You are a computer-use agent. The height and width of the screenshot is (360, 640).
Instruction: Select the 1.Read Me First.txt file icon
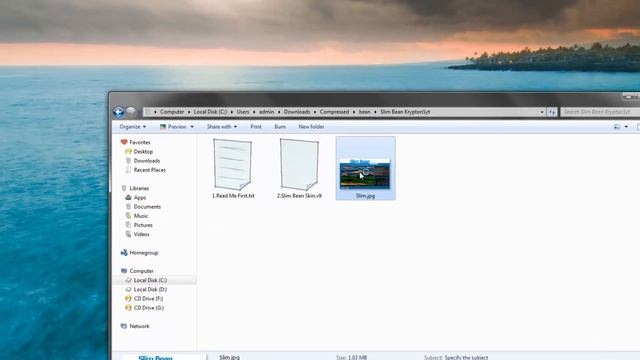click(233, 164)
